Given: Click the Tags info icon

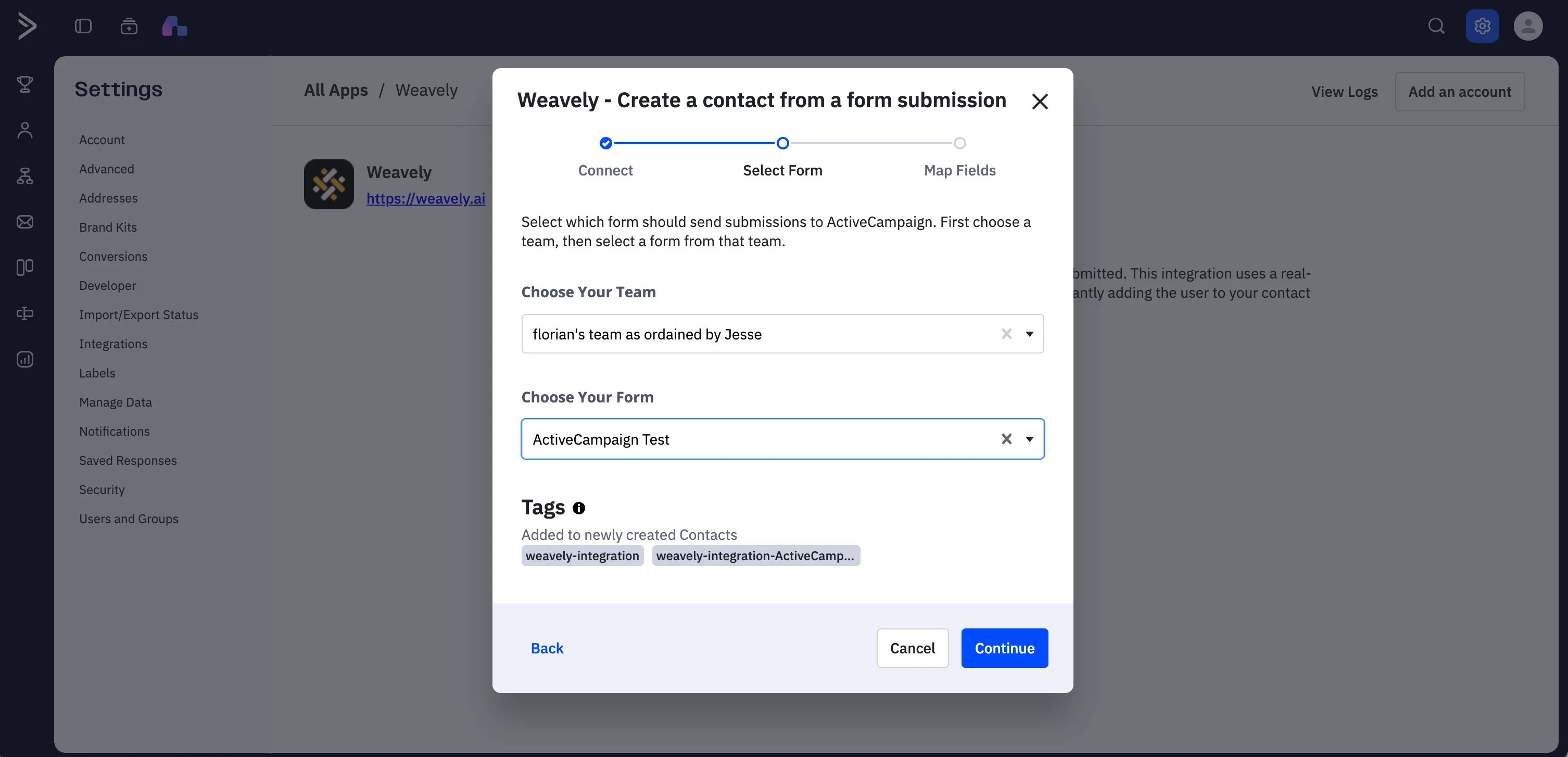Looking at the screenshot, I should point(578,508).
